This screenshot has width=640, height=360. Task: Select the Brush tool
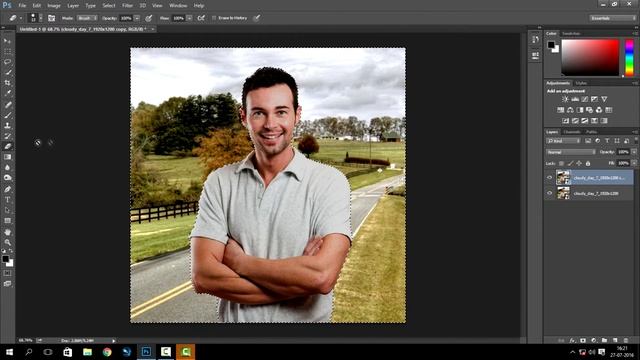7,115
